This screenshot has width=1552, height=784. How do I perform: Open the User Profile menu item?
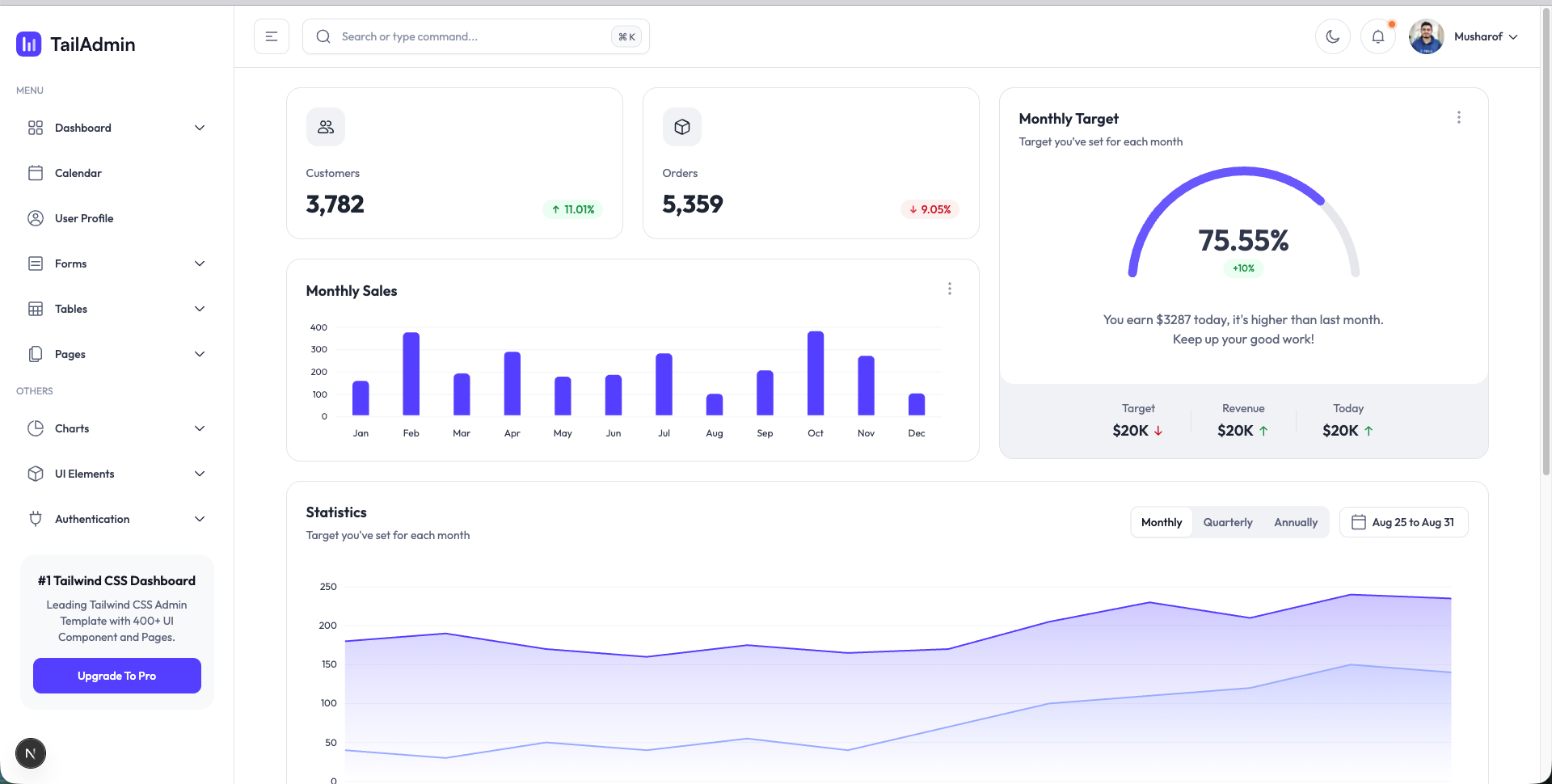coord(117,218)
